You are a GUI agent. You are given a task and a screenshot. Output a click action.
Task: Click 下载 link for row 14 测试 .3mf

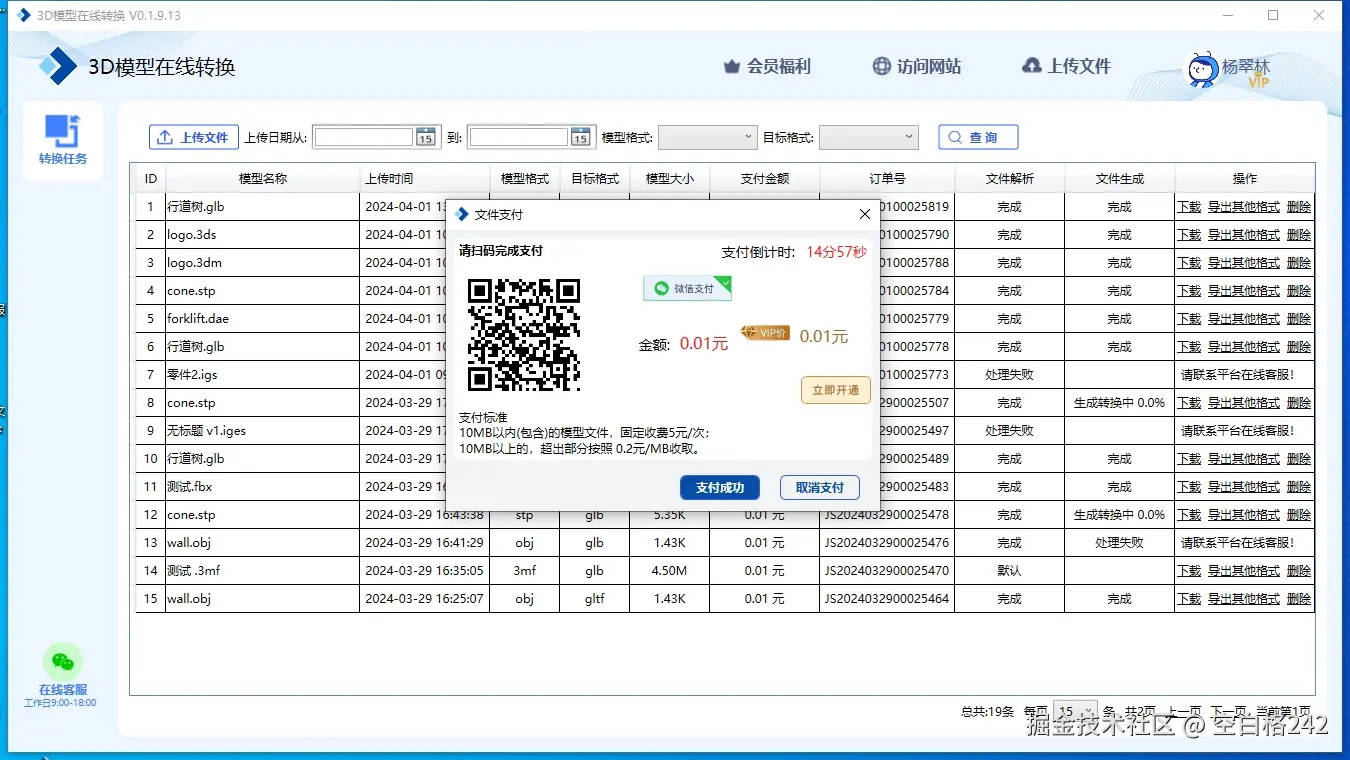pos(1189,571)
